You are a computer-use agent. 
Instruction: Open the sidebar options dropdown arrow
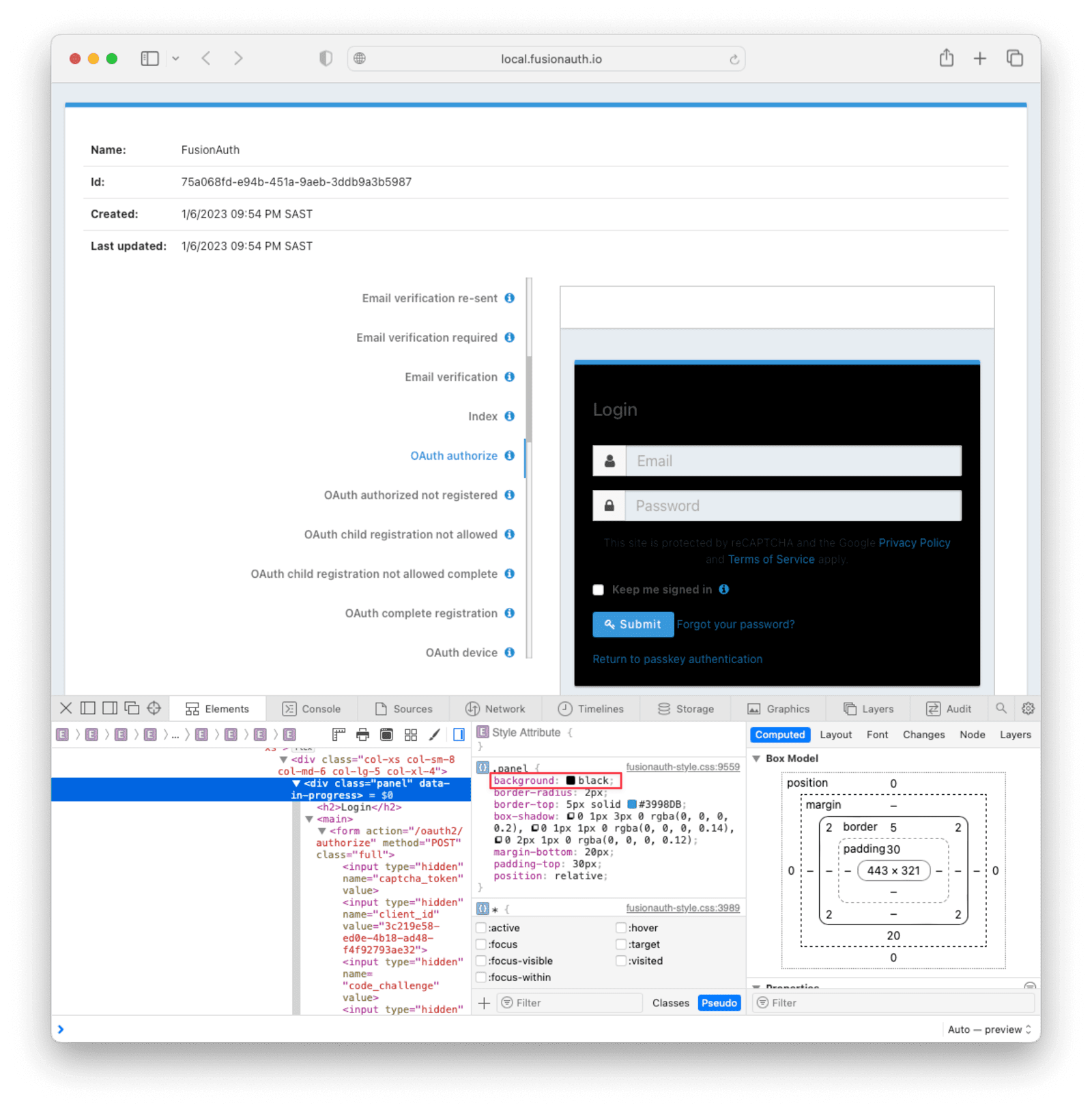click(x=175, y=59)
